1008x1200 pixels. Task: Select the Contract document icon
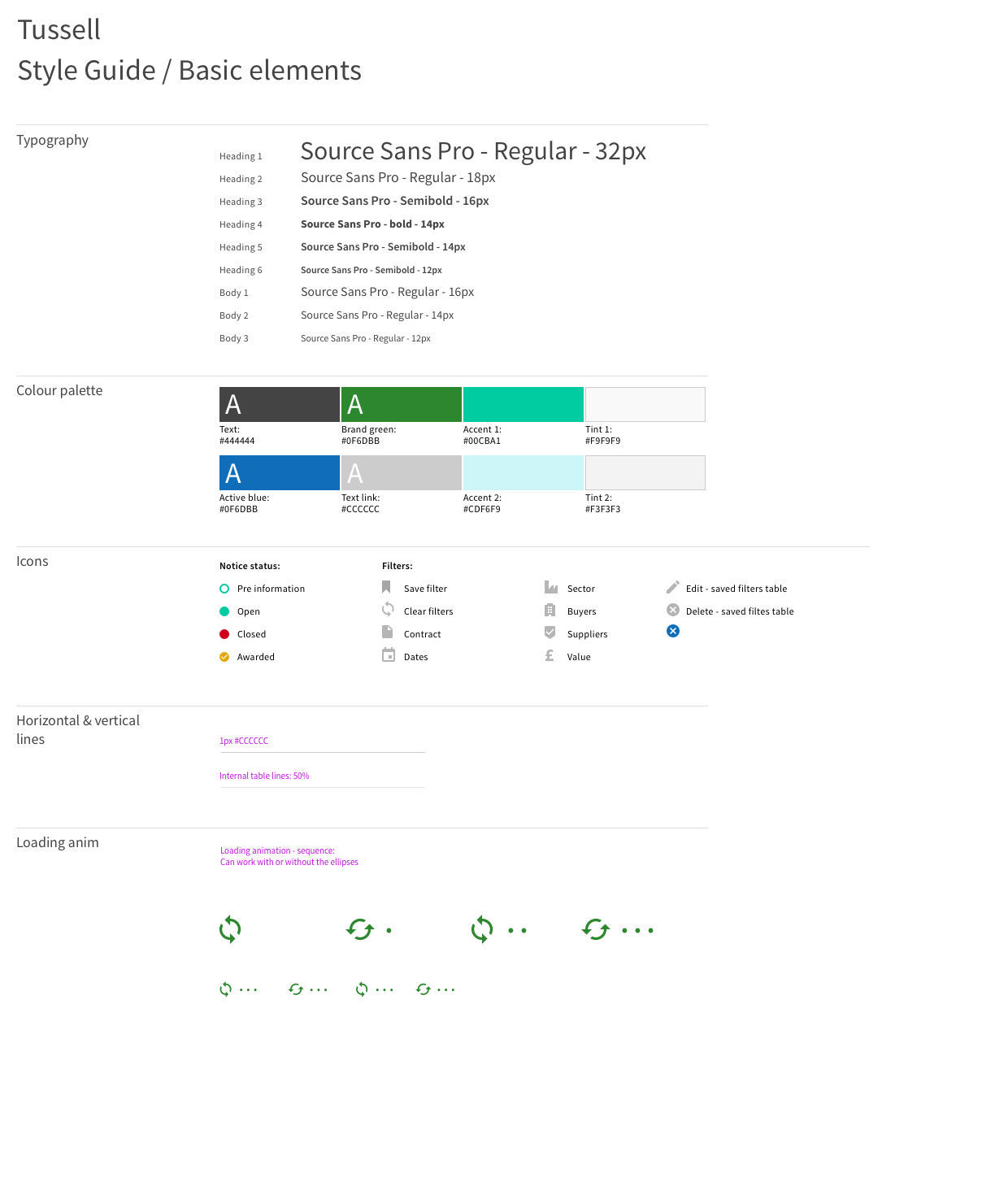point(388,632)
